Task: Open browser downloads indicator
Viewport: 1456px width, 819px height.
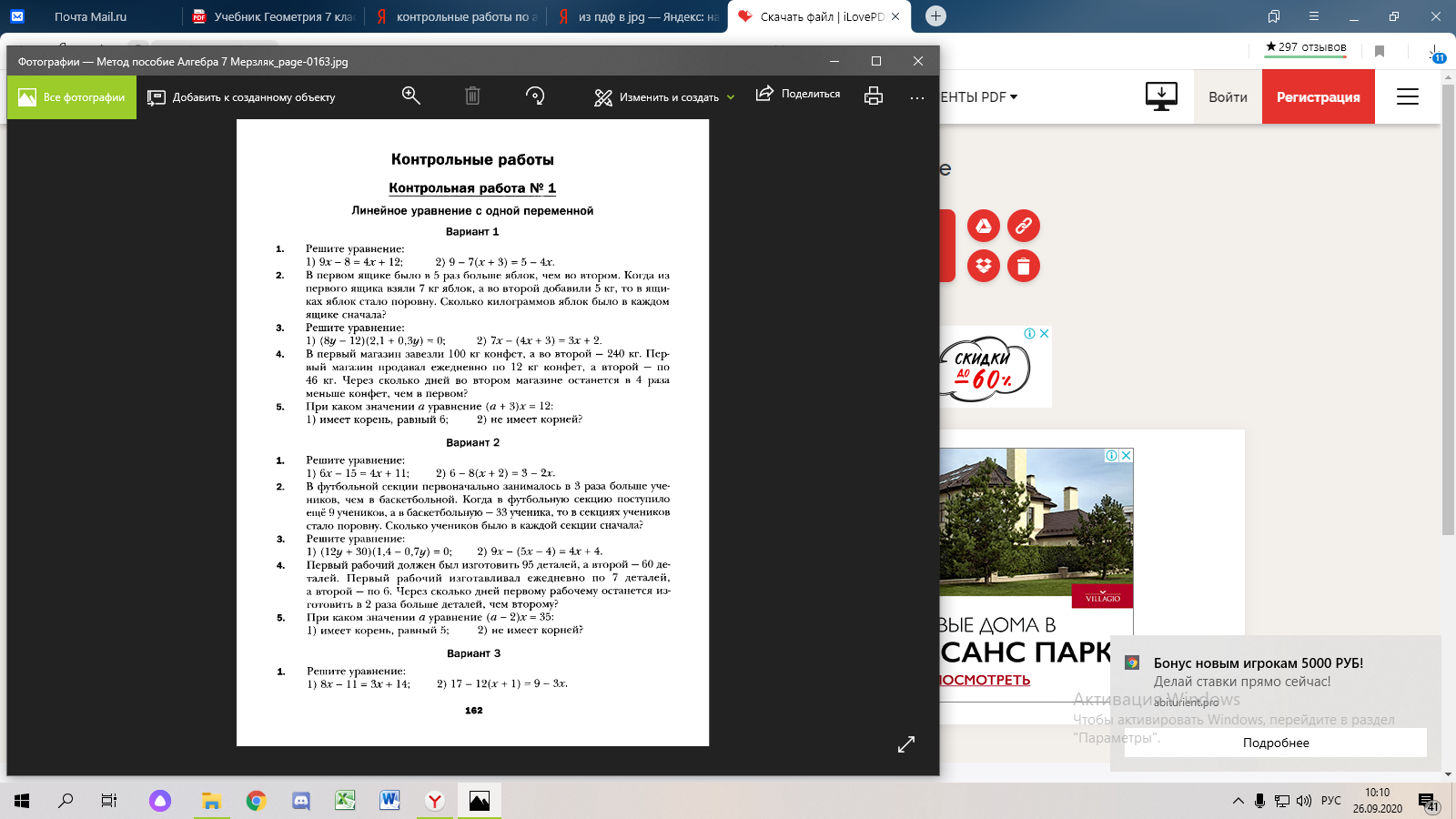Action: click(1435, 53)
